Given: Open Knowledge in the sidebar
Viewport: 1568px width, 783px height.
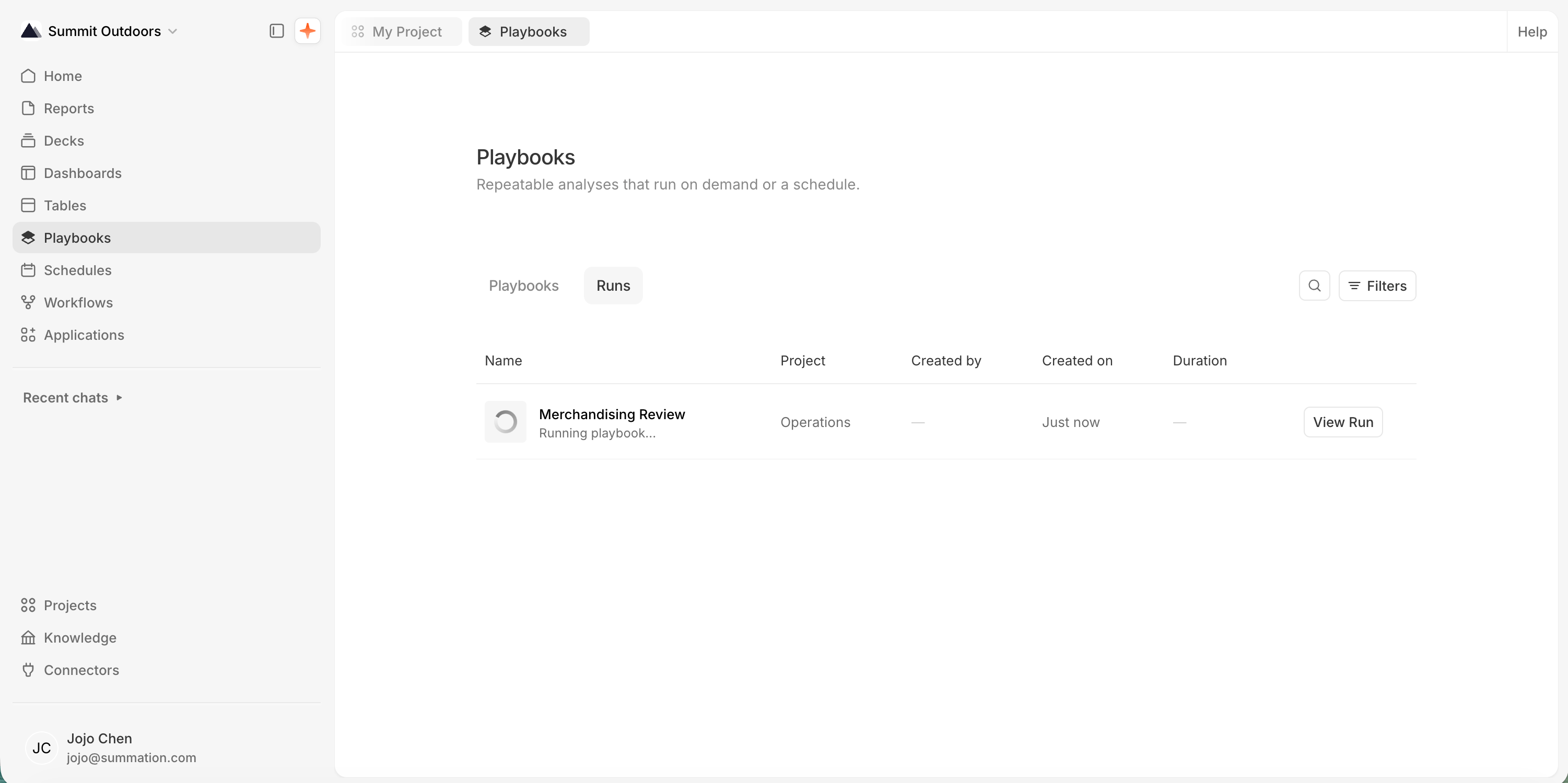Looking at the screenshot, I should pos(166,637).
